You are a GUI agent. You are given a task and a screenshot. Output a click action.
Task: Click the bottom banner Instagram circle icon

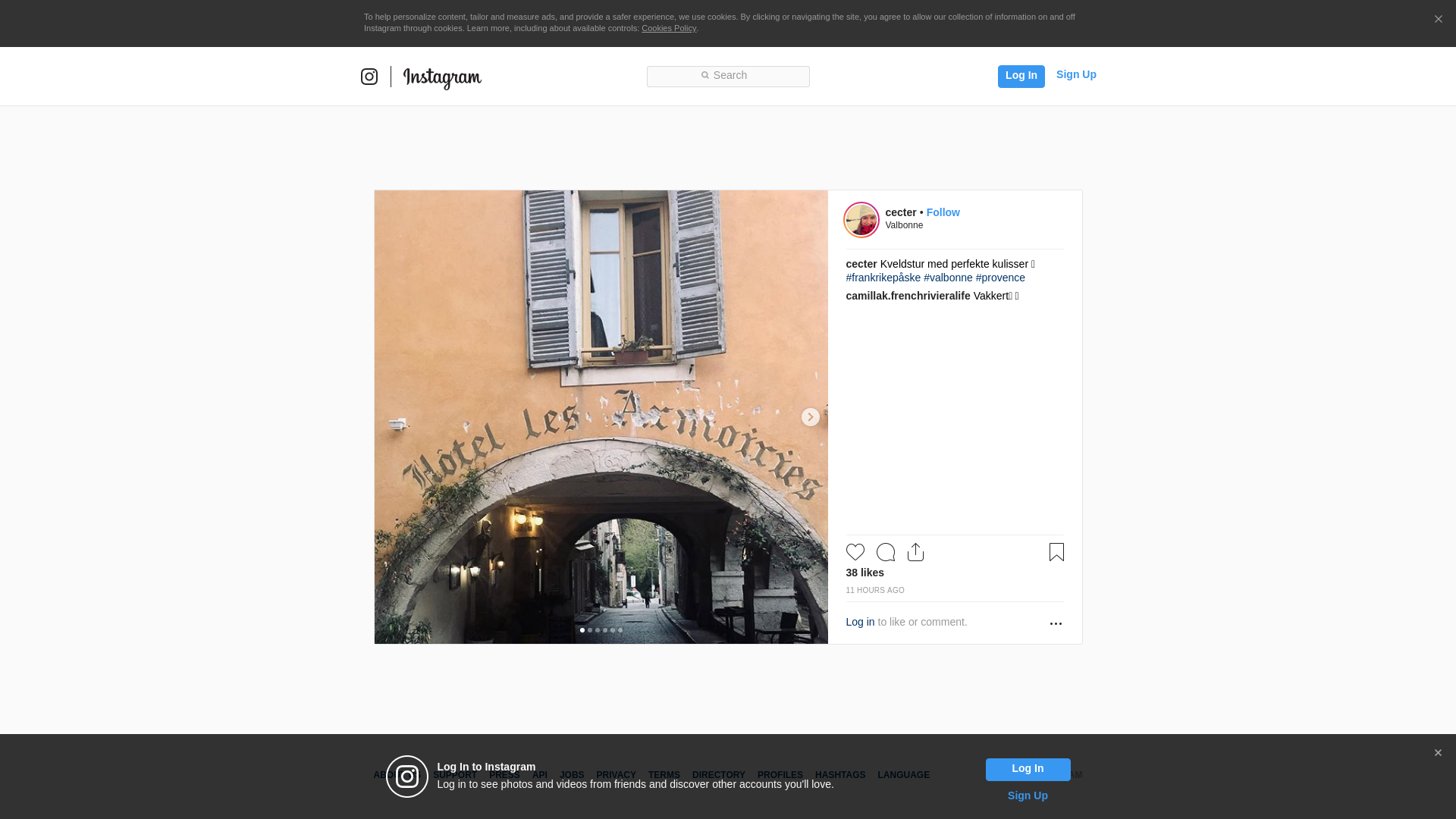(x=407, y=777)
